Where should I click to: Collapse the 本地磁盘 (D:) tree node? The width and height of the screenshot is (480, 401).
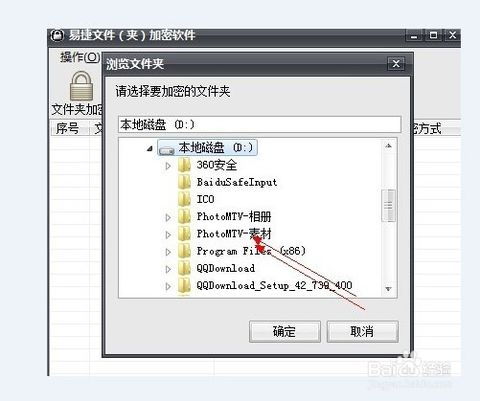[x=150, y=149]
